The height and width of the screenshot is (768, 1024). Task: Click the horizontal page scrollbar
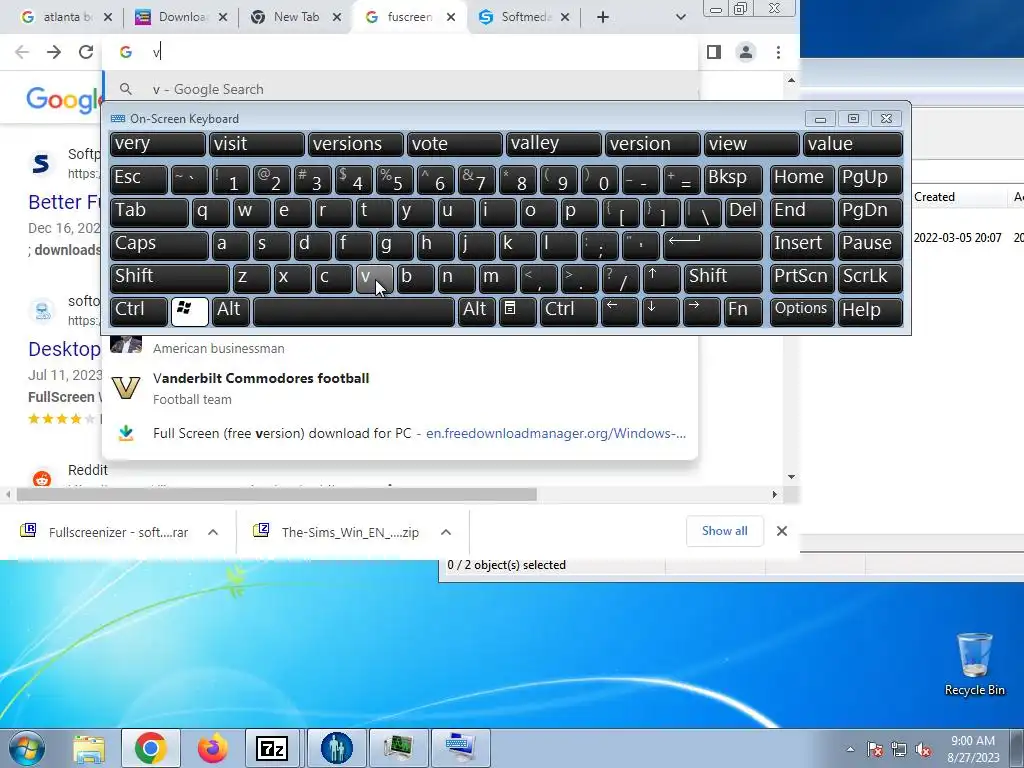(277, 495)
